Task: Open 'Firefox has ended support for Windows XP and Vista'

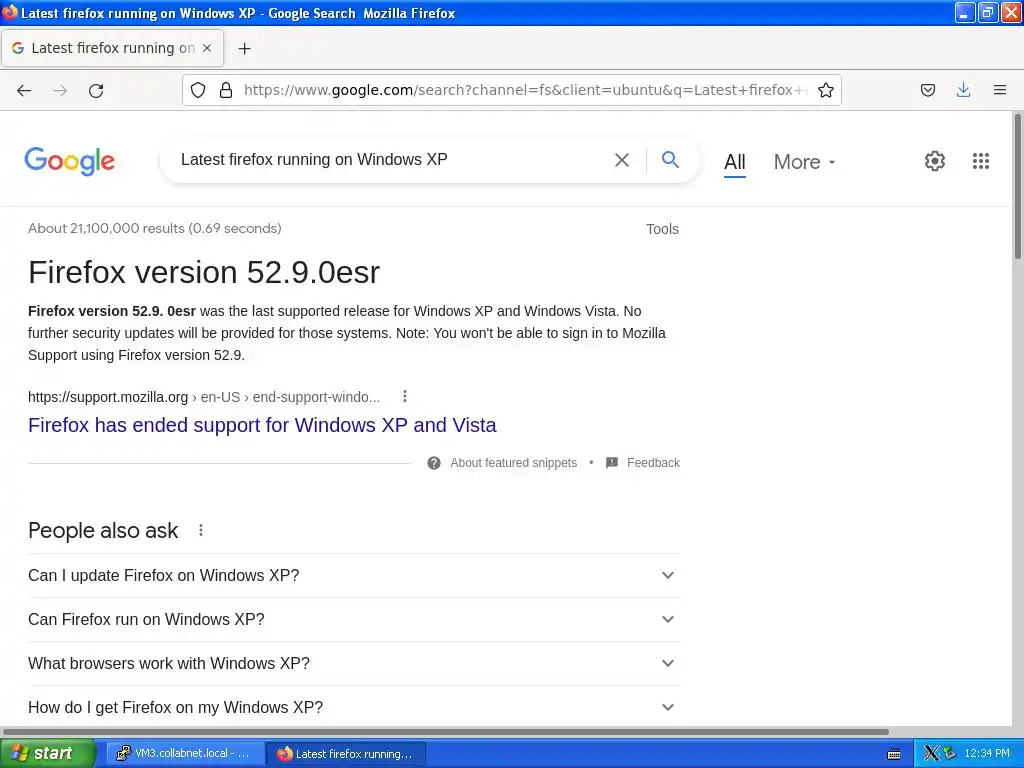Action: click(x=262, y=425)
